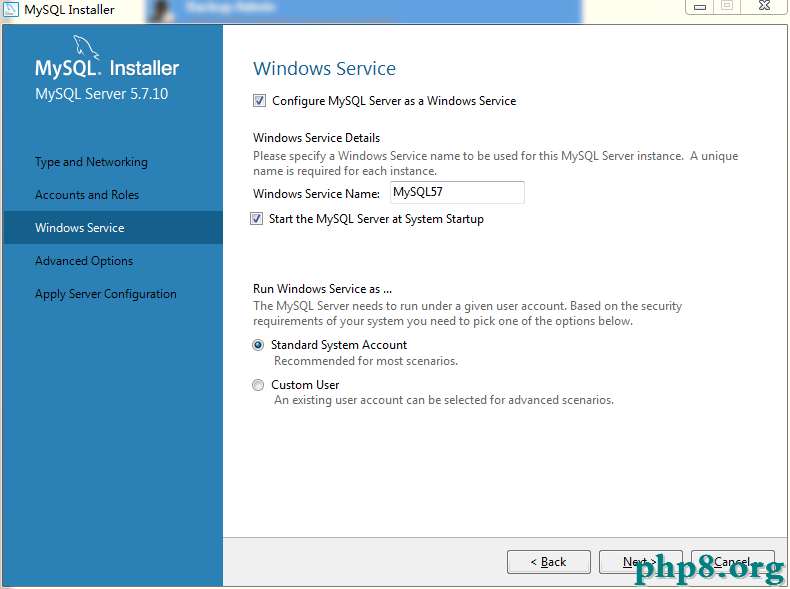Viewport: 790px width, 589px height.
Task: Click the 'Windows Service Name:' label
Action: point(316,194)
